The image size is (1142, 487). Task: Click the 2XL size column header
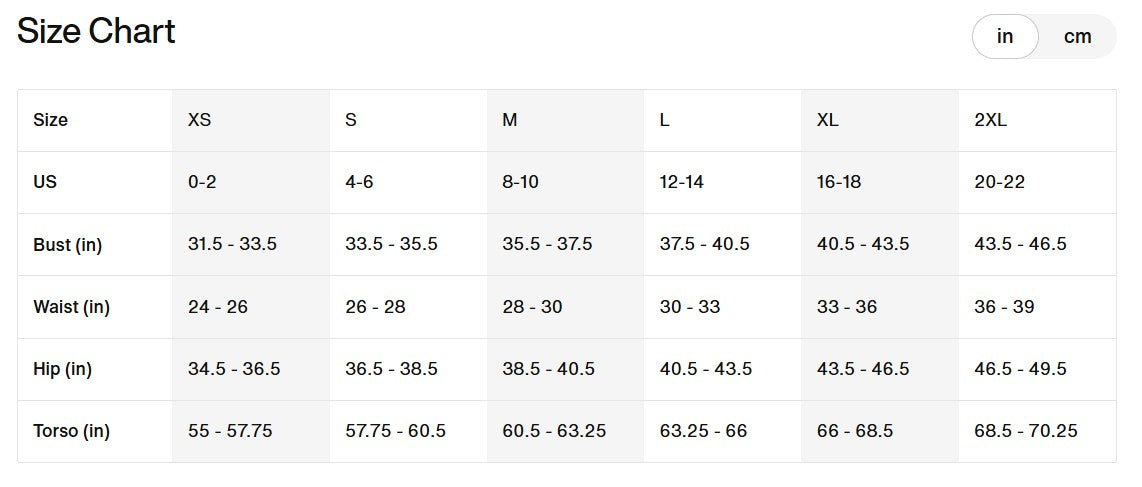pyautogui.click(x=990, y=120)
